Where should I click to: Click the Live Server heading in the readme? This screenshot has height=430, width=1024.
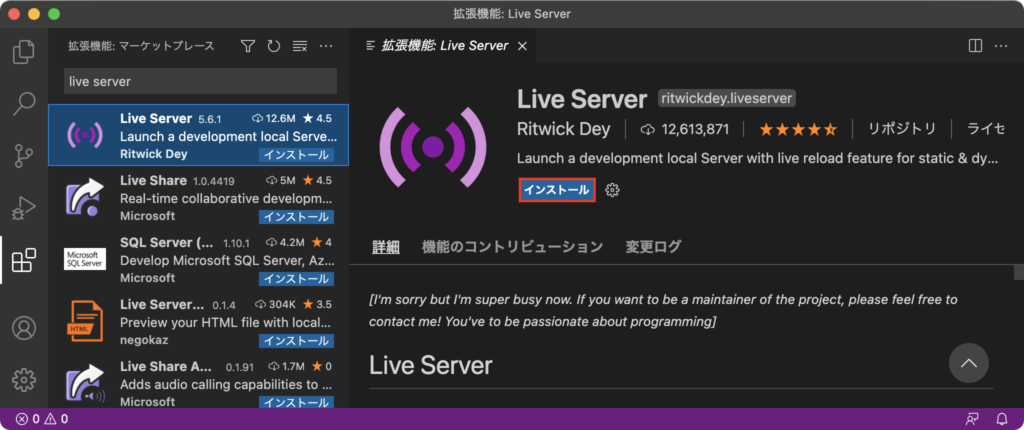[x=430, y=365]
